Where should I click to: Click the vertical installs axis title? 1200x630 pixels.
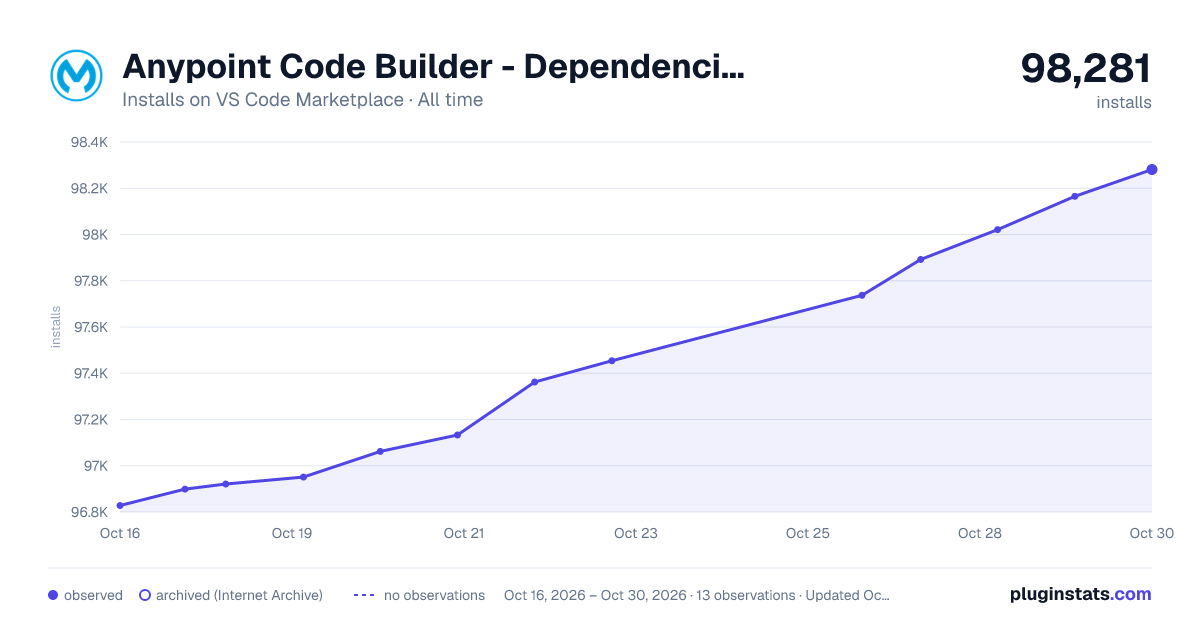tap(56, 327)
